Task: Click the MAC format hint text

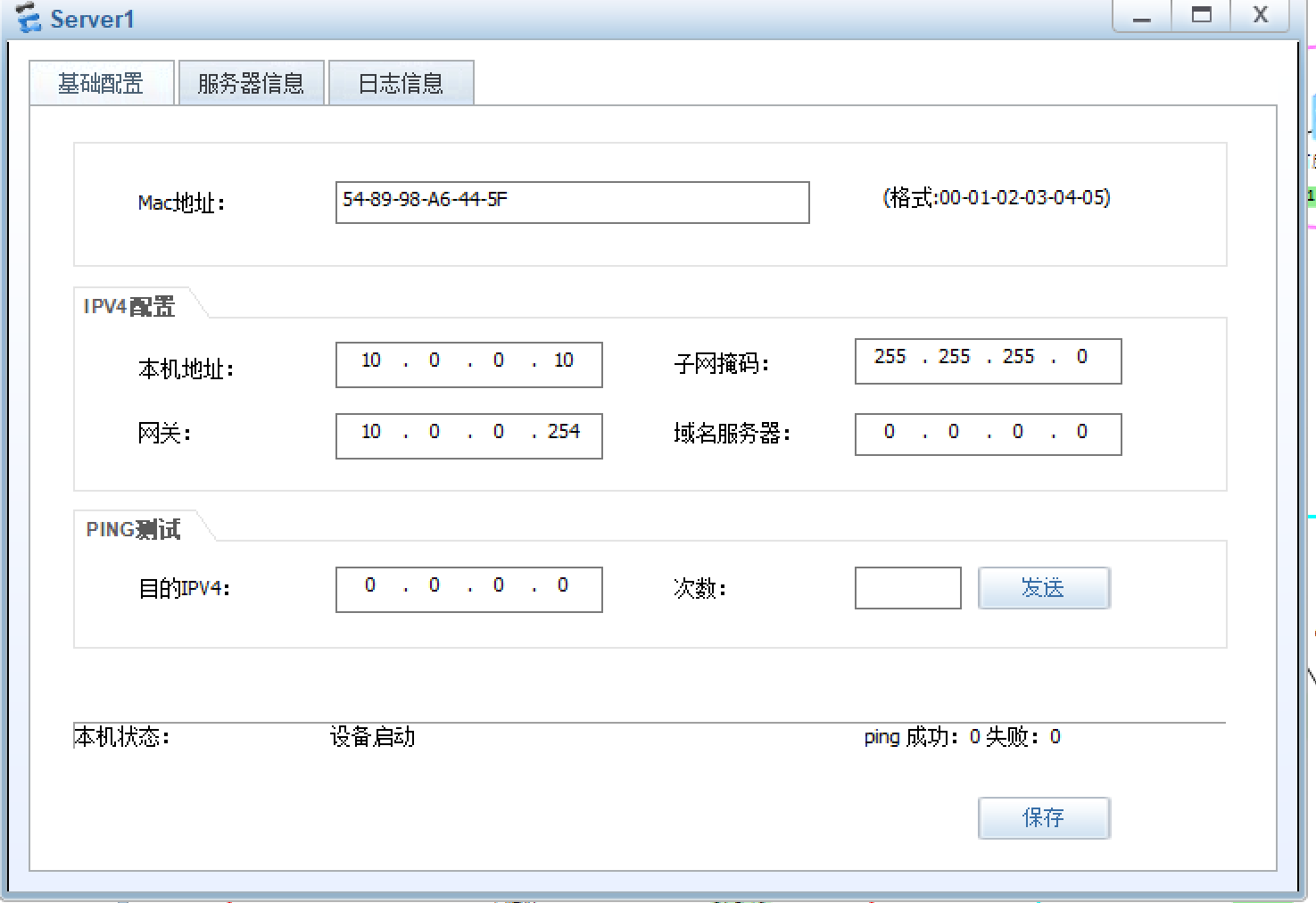Action: [x=997, y=198]
